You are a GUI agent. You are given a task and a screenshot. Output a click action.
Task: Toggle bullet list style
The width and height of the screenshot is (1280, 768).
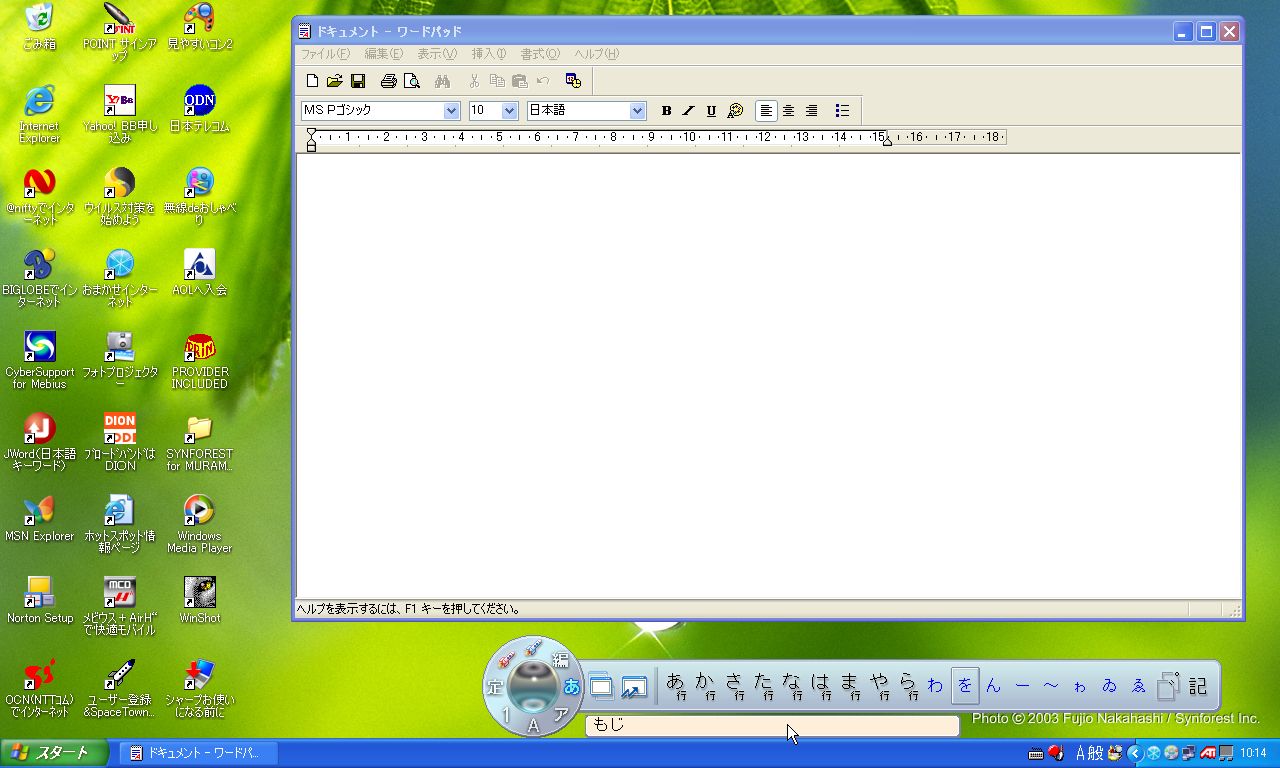tap(842, 111)
